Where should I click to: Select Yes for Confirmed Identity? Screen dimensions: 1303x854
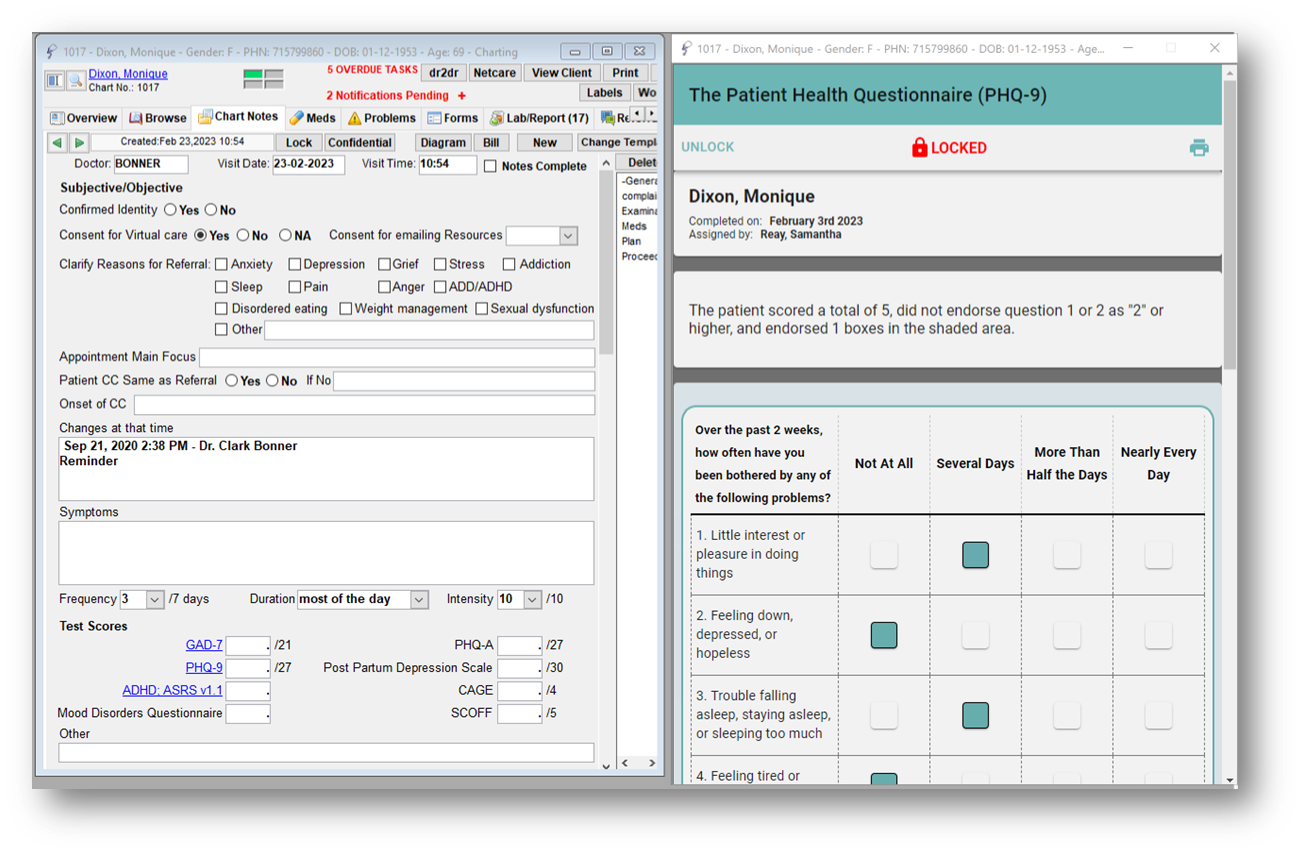[170, 210]
